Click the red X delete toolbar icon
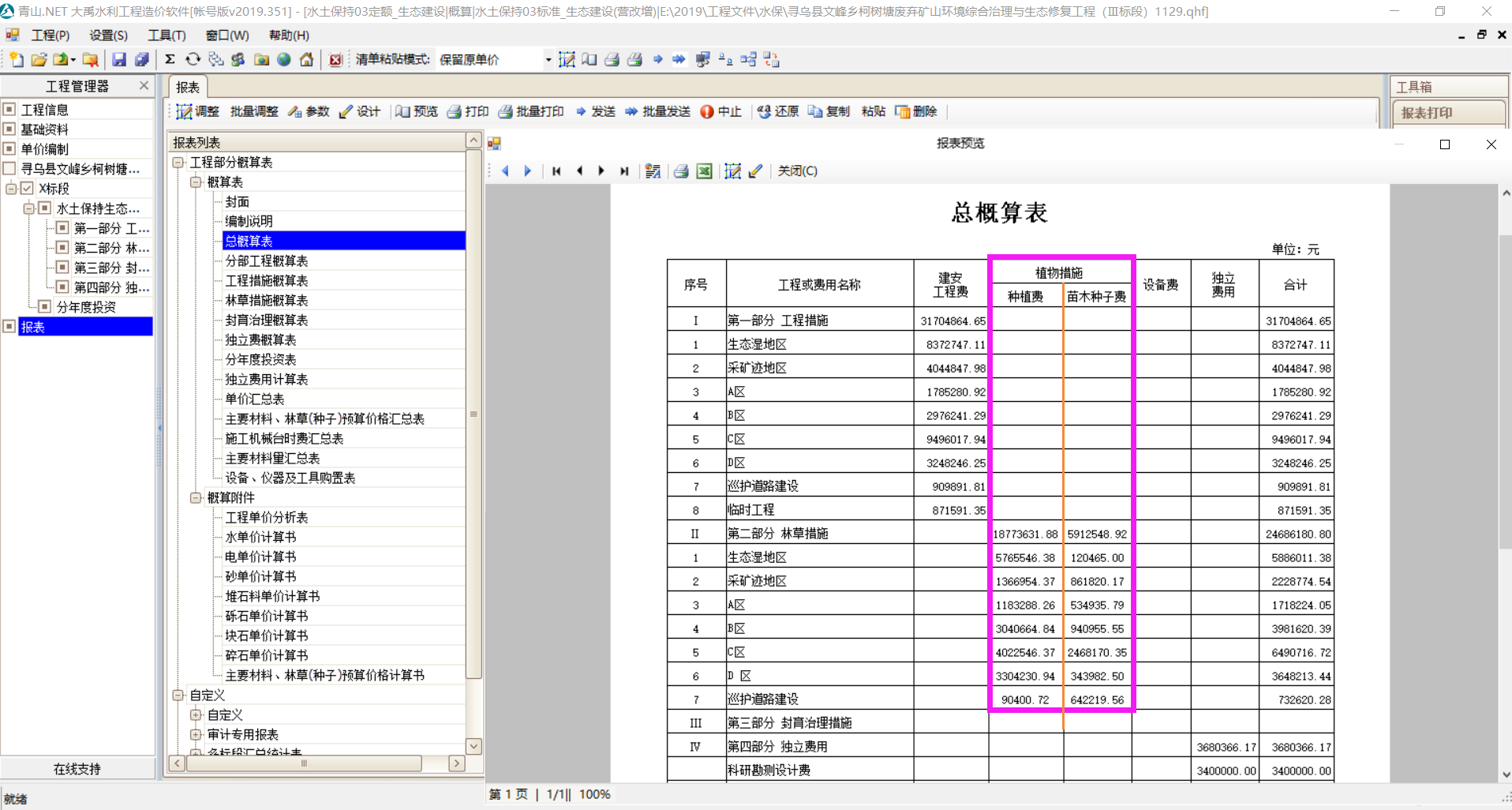The width and height of the screenshot is (1512, 810). pyautogui.click(x=335, y=60)
